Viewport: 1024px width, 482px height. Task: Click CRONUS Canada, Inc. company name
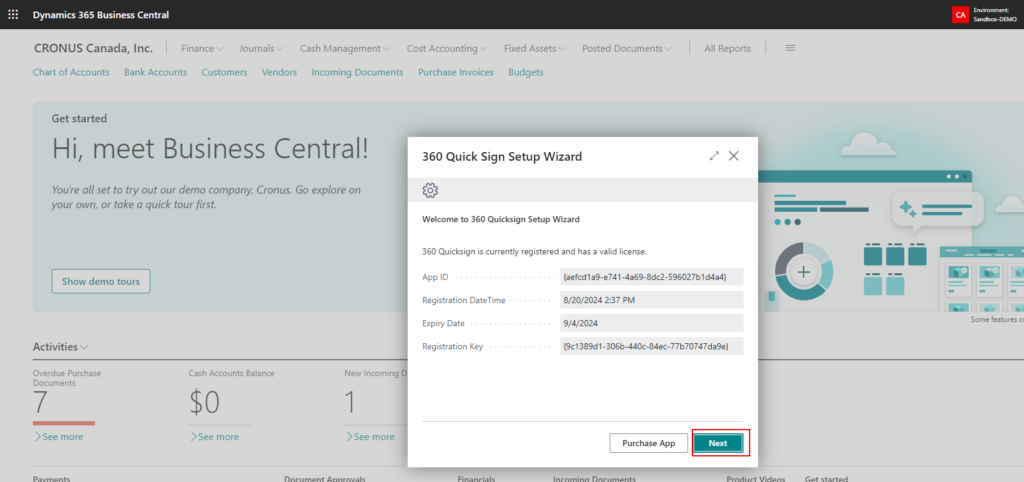click(93, 48)
